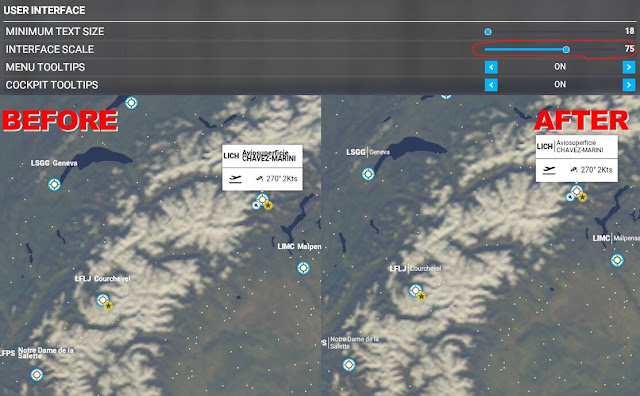Viewport: 640px width, 396px height.
Task: Select Notre Dame de la Salette marker, Before map
Action: pos(37,374)
